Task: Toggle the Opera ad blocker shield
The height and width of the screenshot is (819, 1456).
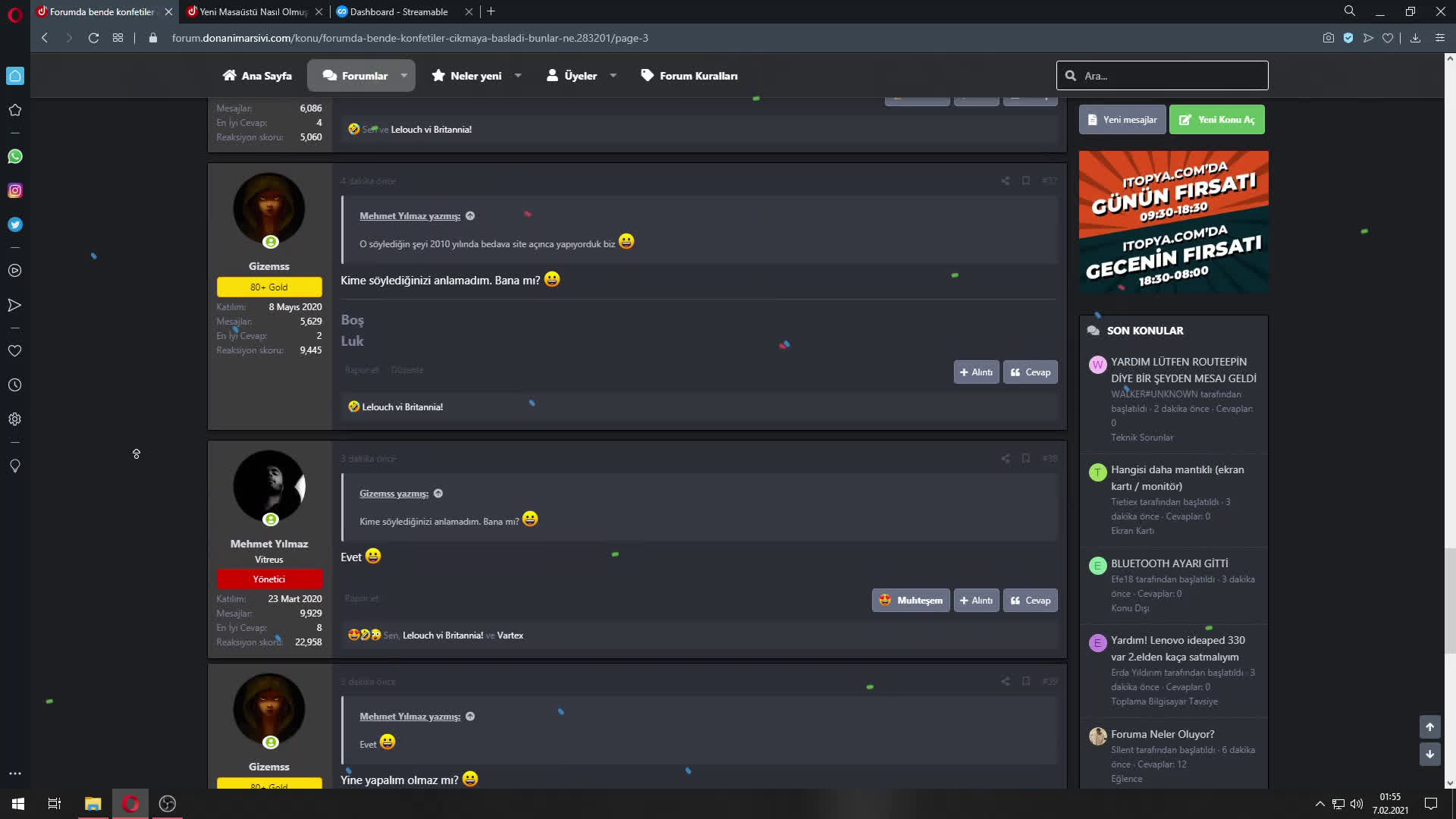Action: coord(1348,38)
